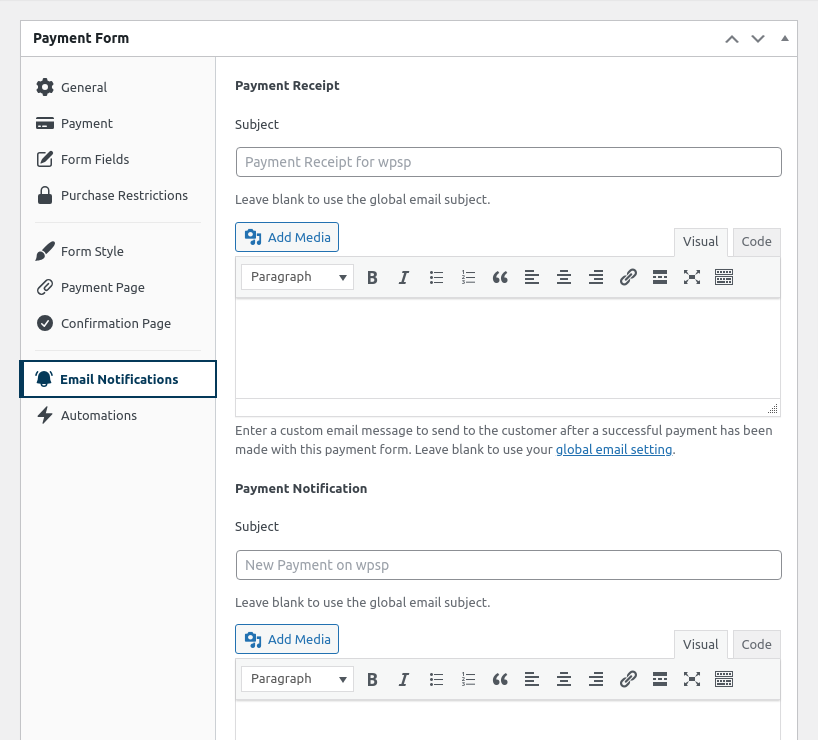The image size is (818, 740).
Task: Insert Read More tag in Payment Receipt editor
Action: [x=660, y=278]
